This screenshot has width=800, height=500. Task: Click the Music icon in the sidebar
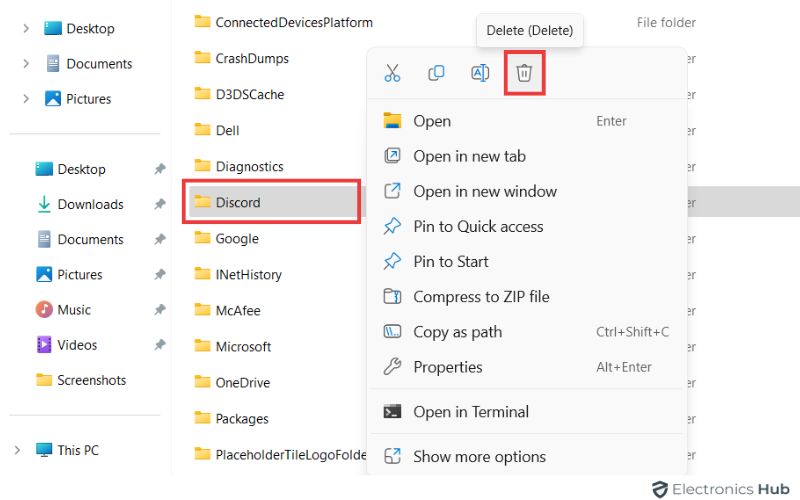[44, 310]
